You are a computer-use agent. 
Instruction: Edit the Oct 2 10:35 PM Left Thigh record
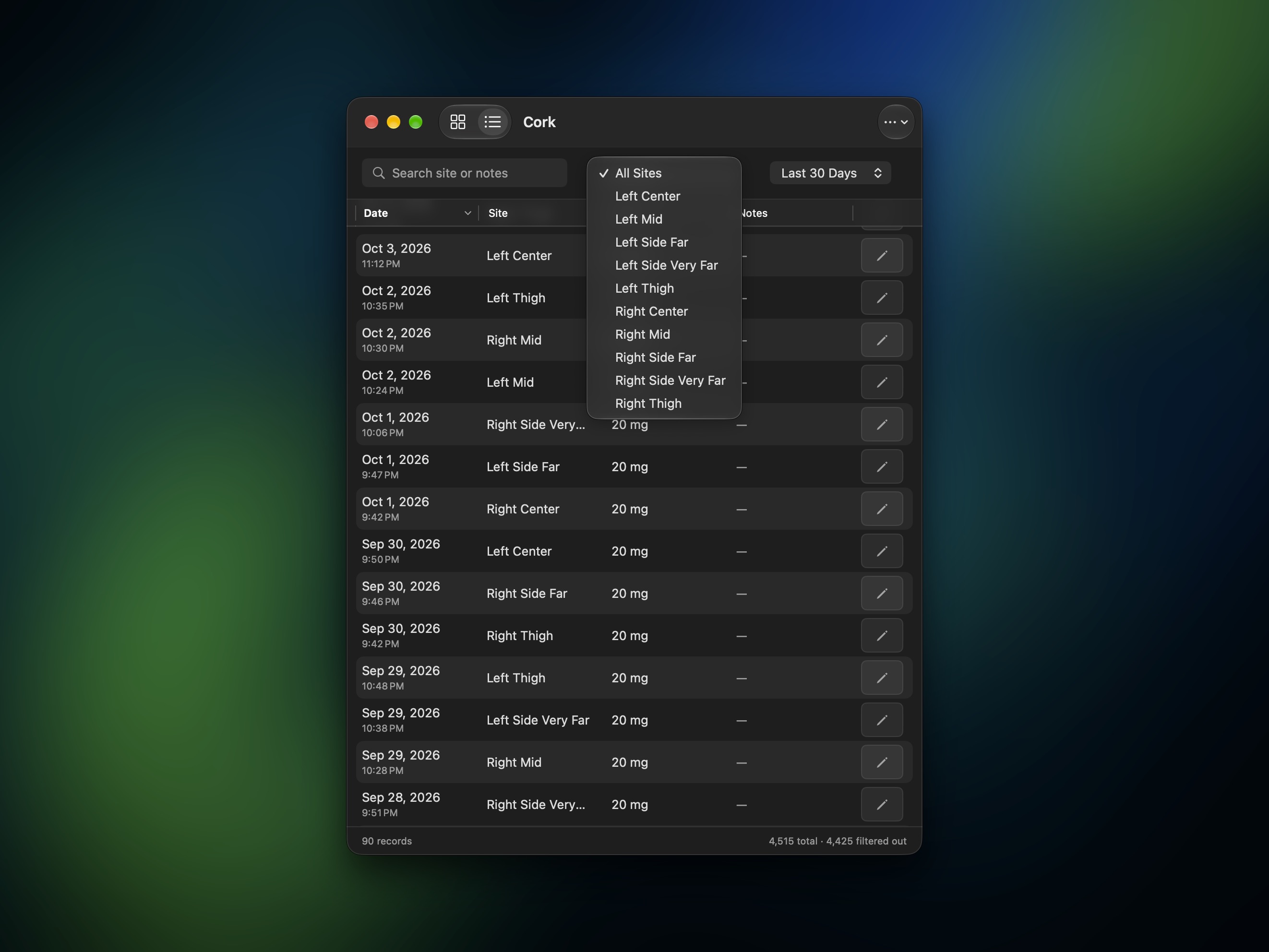pos(881,297)
